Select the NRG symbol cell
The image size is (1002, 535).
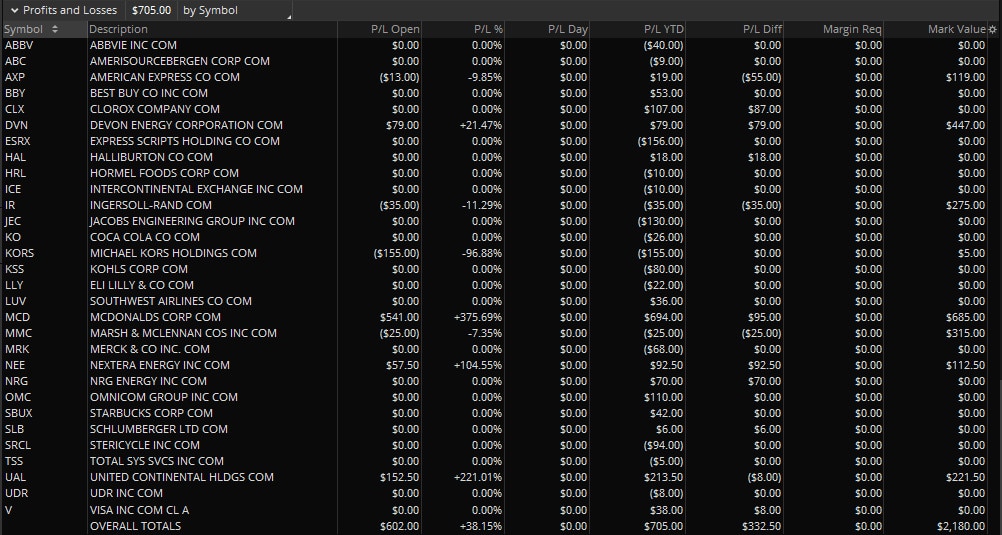tap(16, 381)
